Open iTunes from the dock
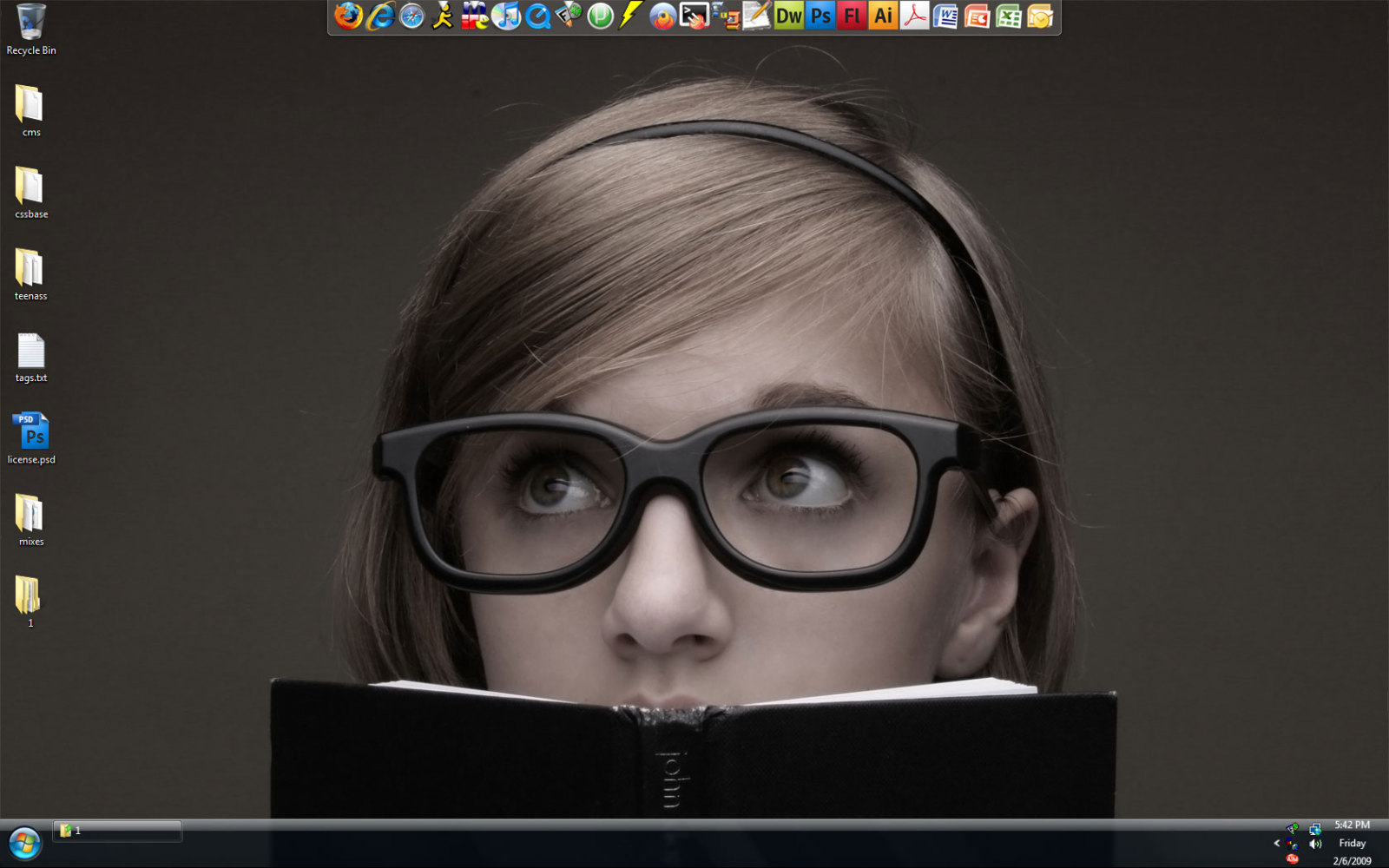 point(506,16)
